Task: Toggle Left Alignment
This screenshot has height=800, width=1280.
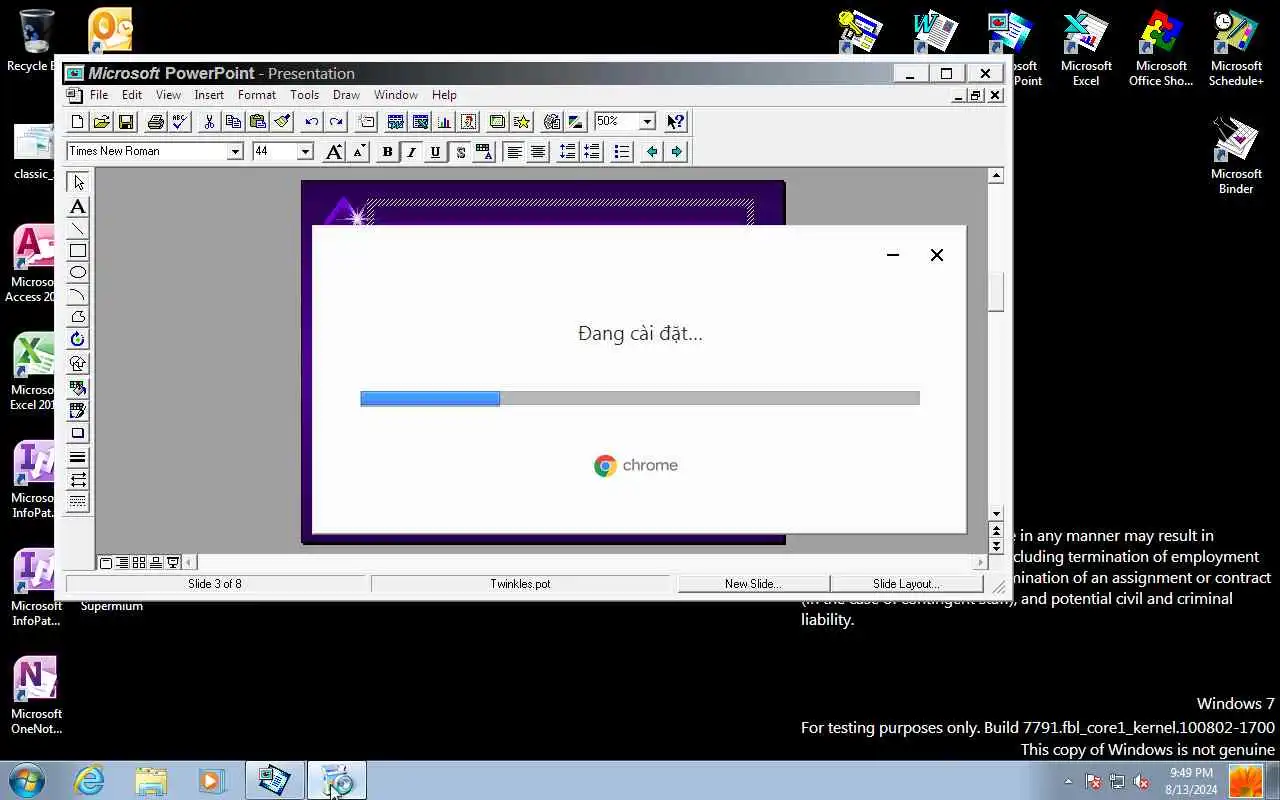Action: click(514, 152)
